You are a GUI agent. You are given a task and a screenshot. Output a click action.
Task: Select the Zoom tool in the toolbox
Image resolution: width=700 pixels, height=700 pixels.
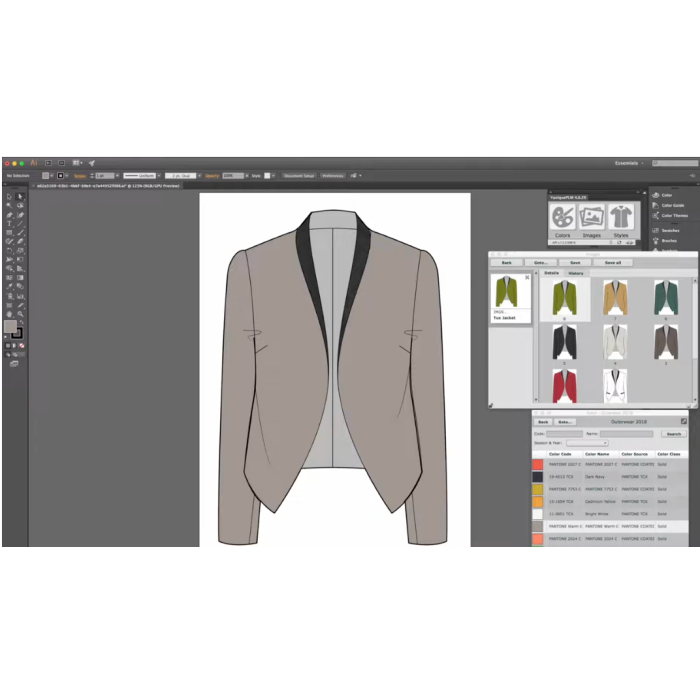point(19,314)
